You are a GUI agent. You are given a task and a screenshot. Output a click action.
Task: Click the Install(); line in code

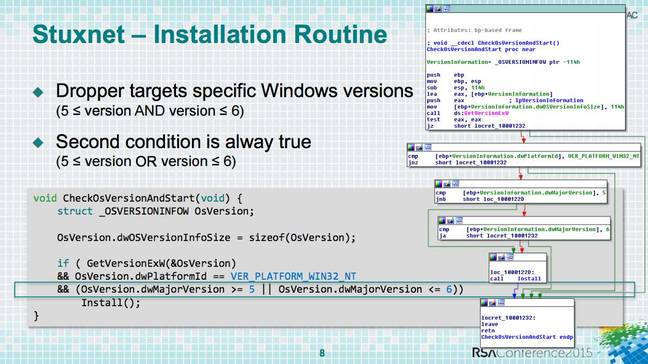click(111, 303)
